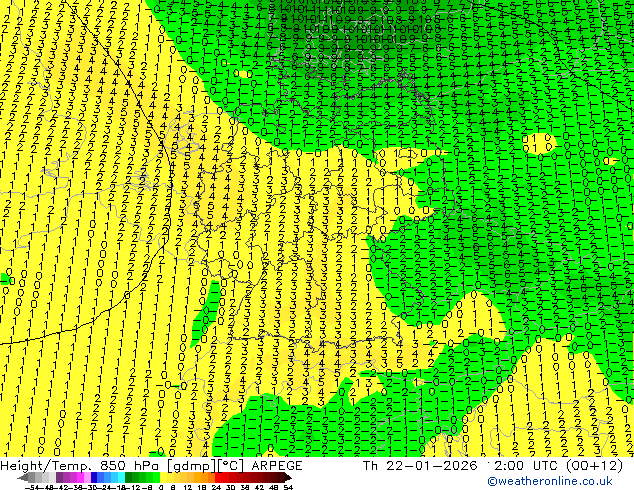The height and width of the screenshot is (490, 634).
Task: Click the bright yellow legend swatch above 0
Action: [163, 477]
